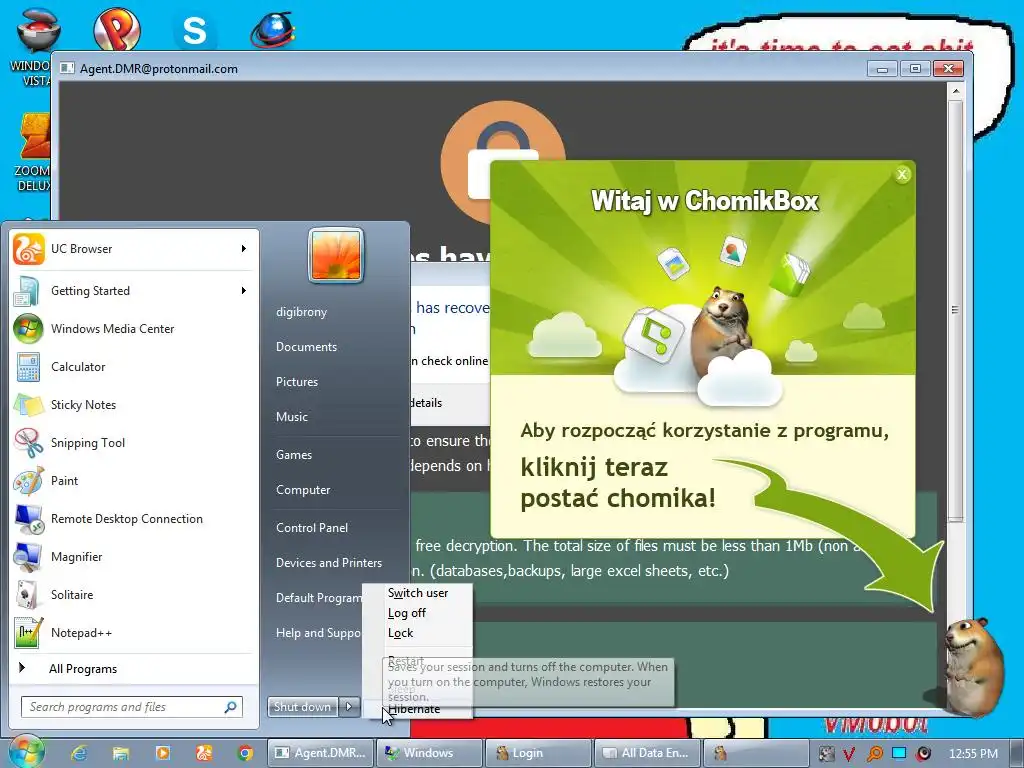Open Paint from the Start menu
This screenshot has height=768, width=1024.
pos(133,481)
